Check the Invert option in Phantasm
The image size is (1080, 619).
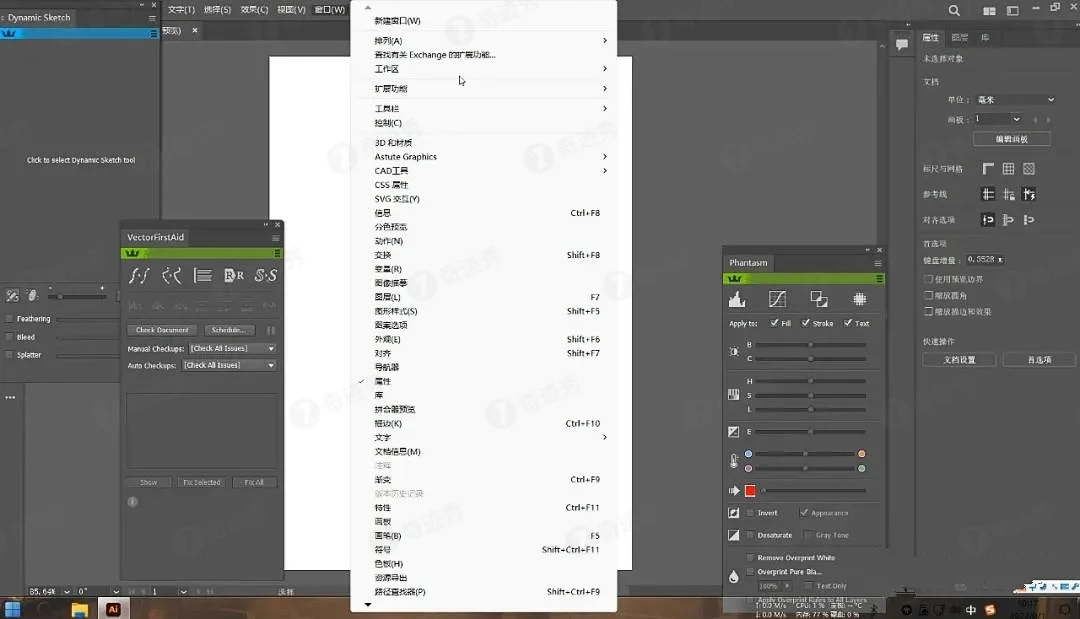click(751, 511)
